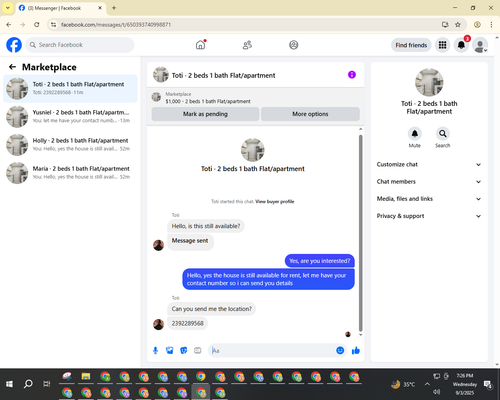Attach a photo or file icon
Viewport: 500px width, 400px height.
(x=170, y=350)
